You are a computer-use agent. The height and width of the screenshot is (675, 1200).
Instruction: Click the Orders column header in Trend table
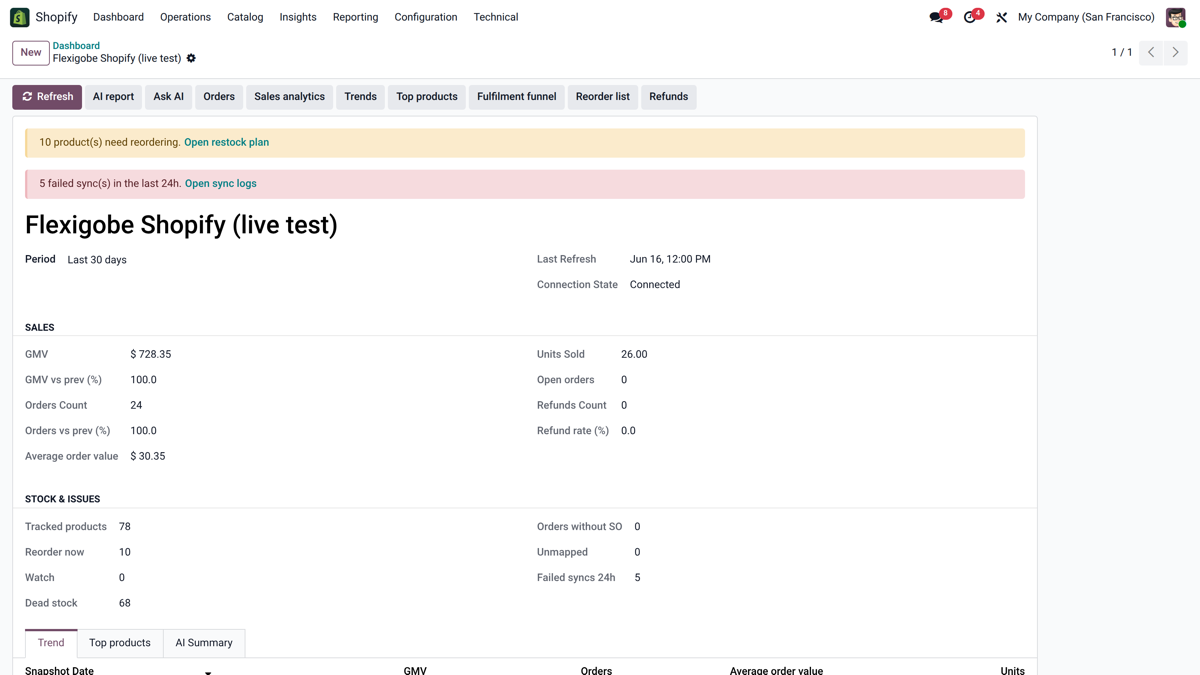click(x=596, y=670)
